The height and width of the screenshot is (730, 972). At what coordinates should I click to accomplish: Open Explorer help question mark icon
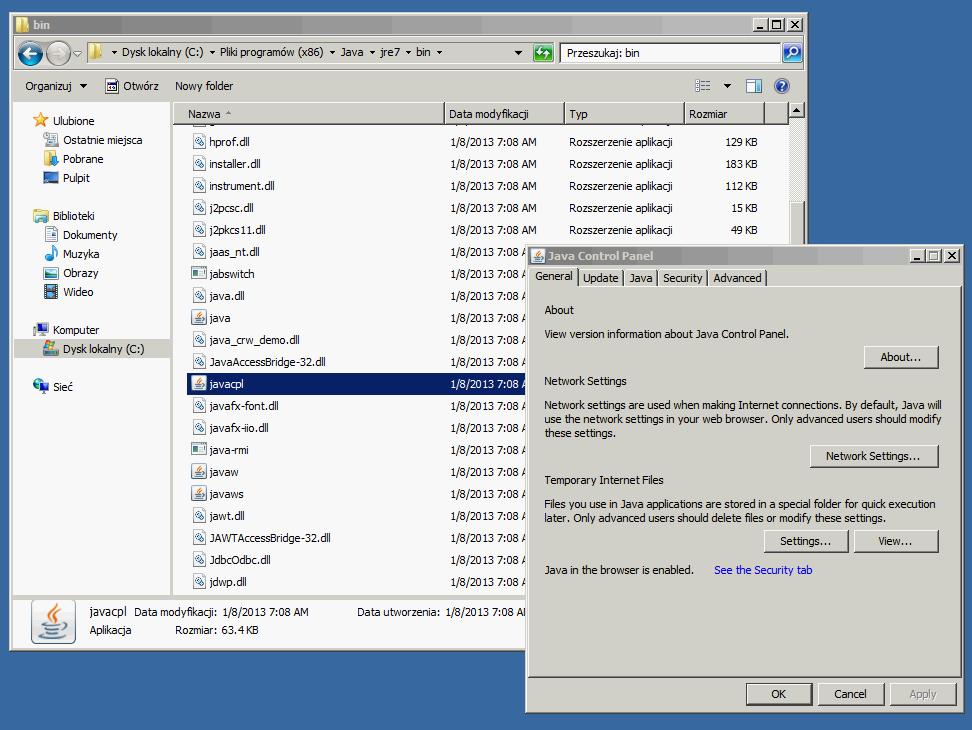pos(782,86)
